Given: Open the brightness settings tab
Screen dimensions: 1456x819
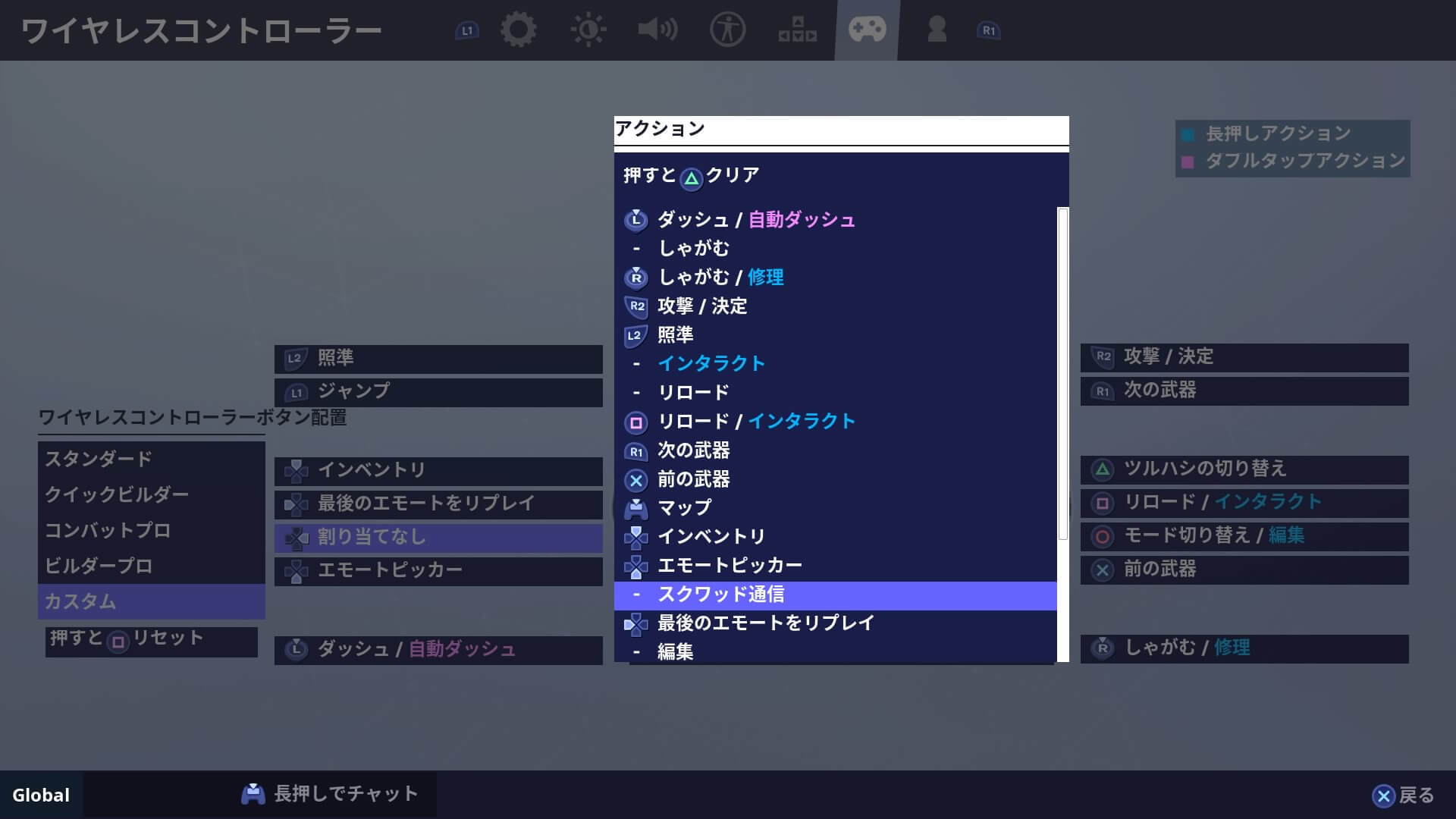Looking at the screenshot, I should tap(588, 30).
